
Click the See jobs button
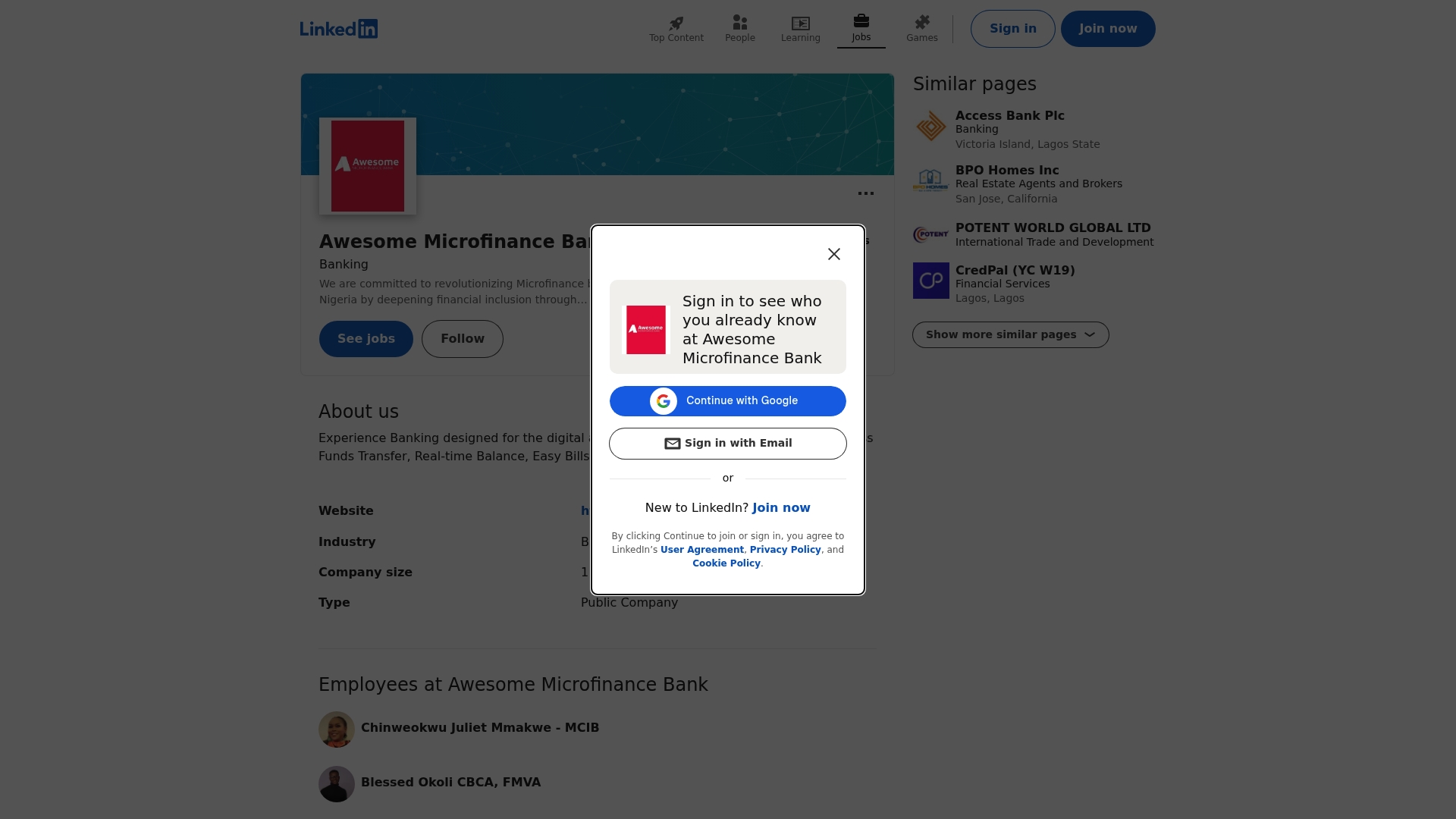tap(366, 339)
